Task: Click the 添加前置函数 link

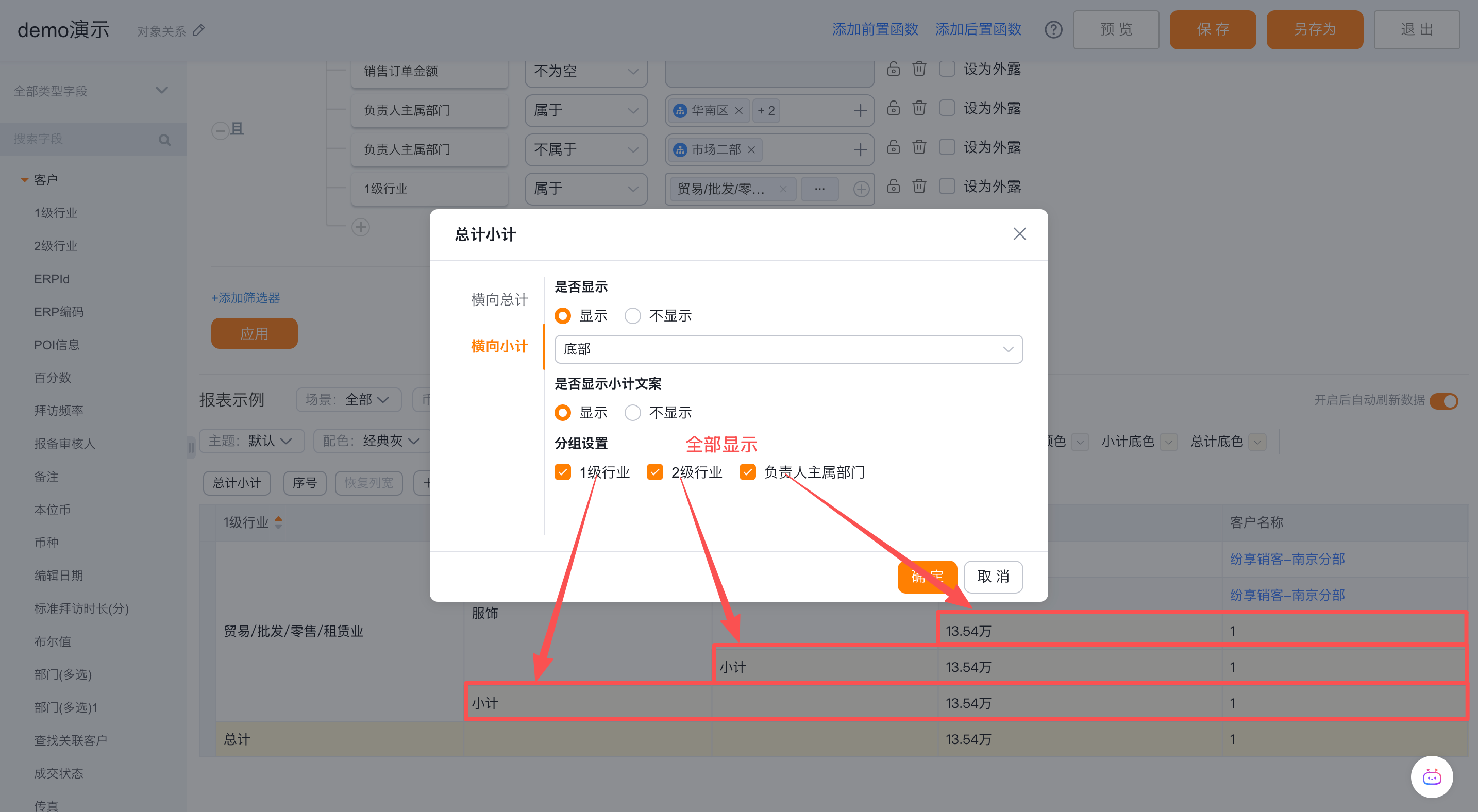Action: 875,29
